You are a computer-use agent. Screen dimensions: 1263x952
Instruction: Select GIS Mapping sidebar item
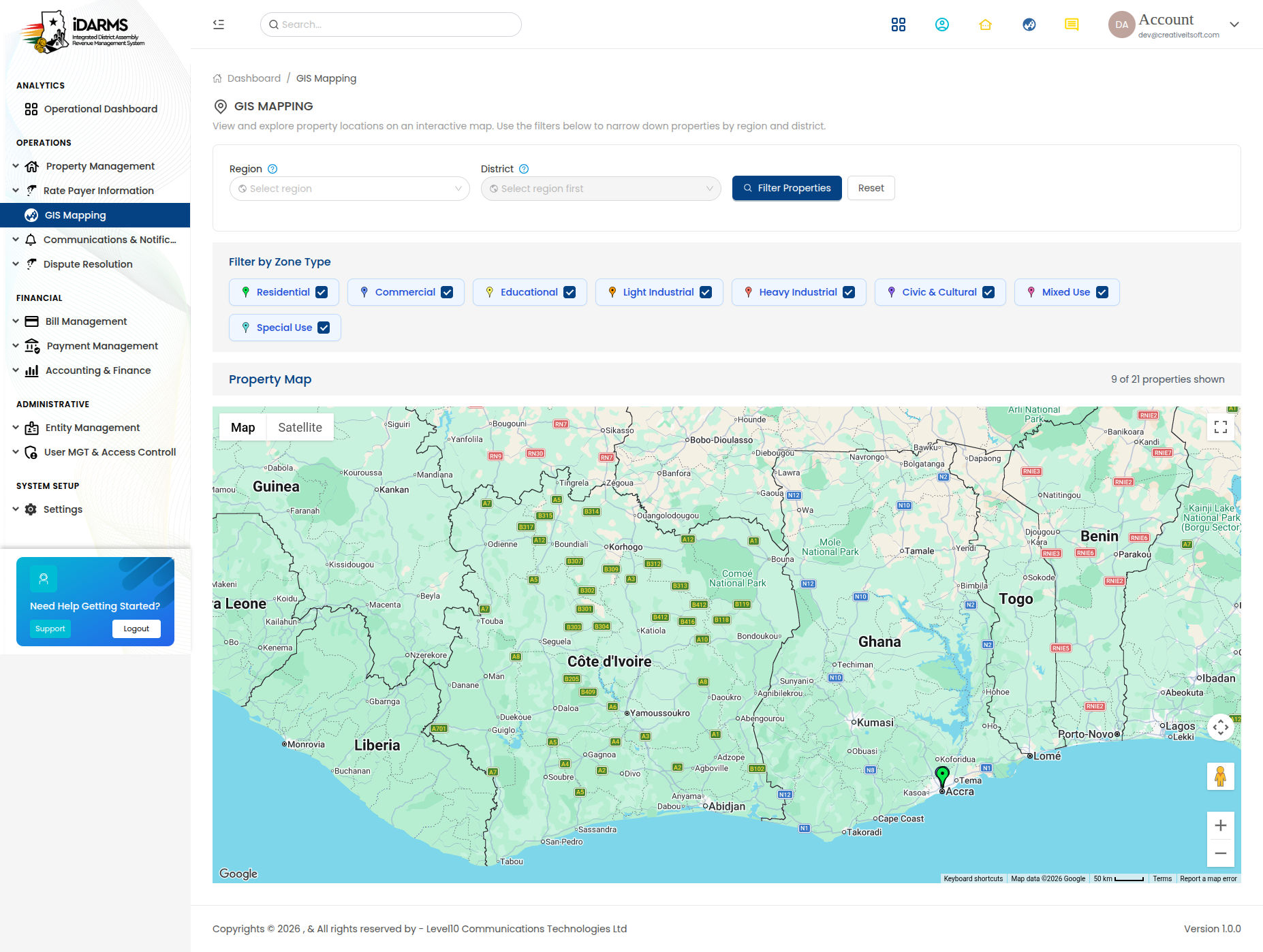tap(95, 215)
